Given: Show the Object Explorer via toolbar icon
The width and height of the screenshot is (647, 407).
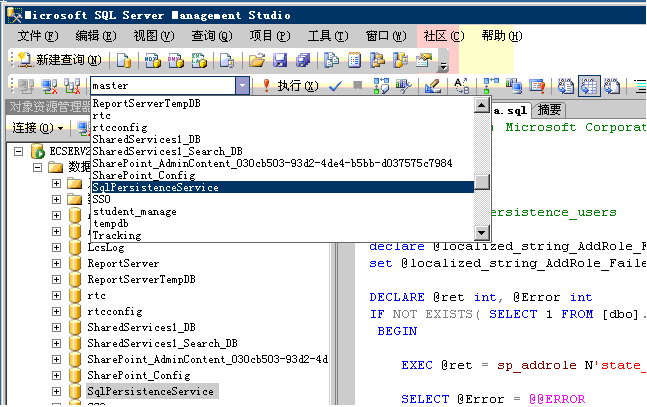Looking at the screenshot, I should click(x=377, y=61).
